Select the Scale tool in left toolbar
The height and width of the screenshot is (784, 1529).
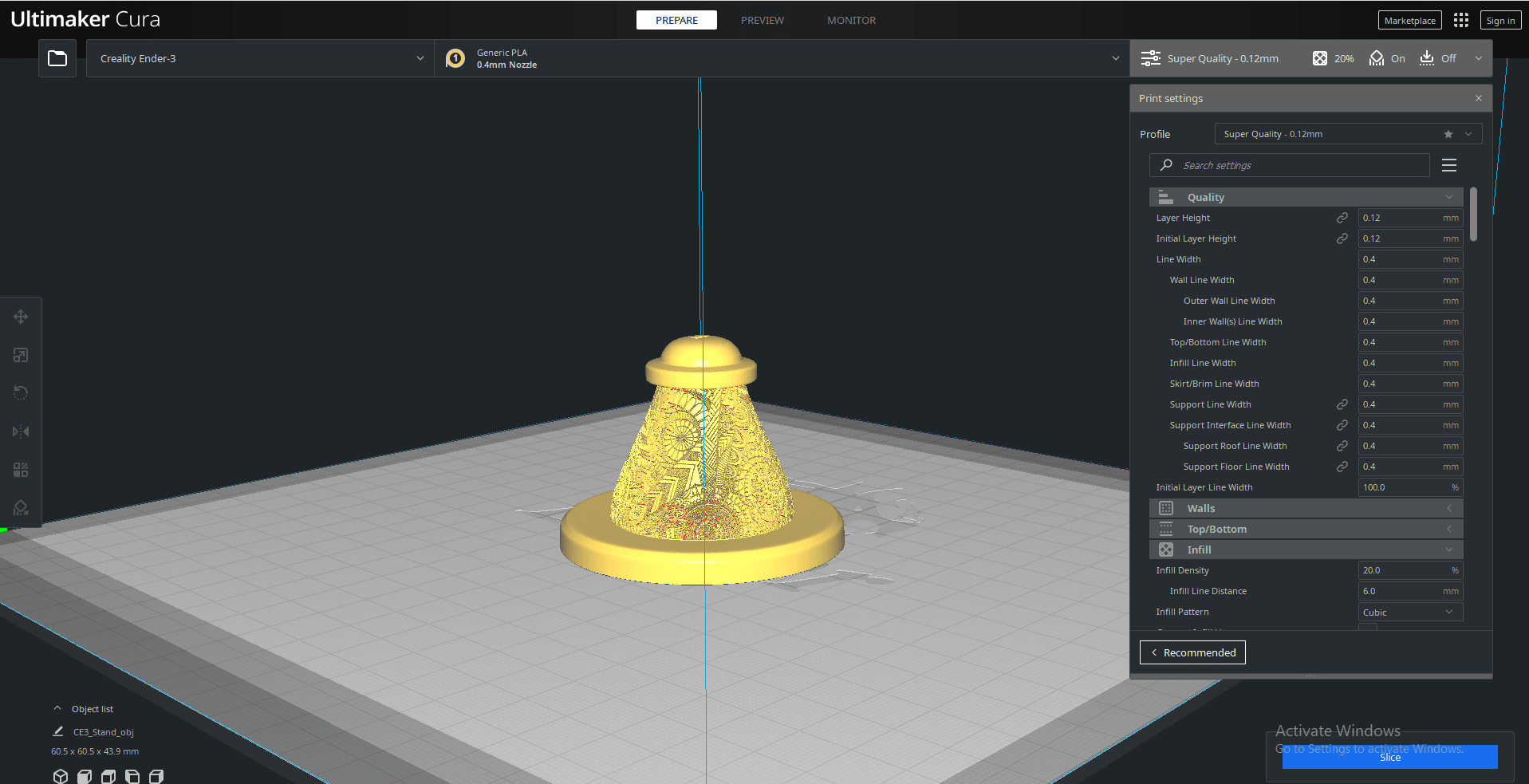[x=21, y=355]
